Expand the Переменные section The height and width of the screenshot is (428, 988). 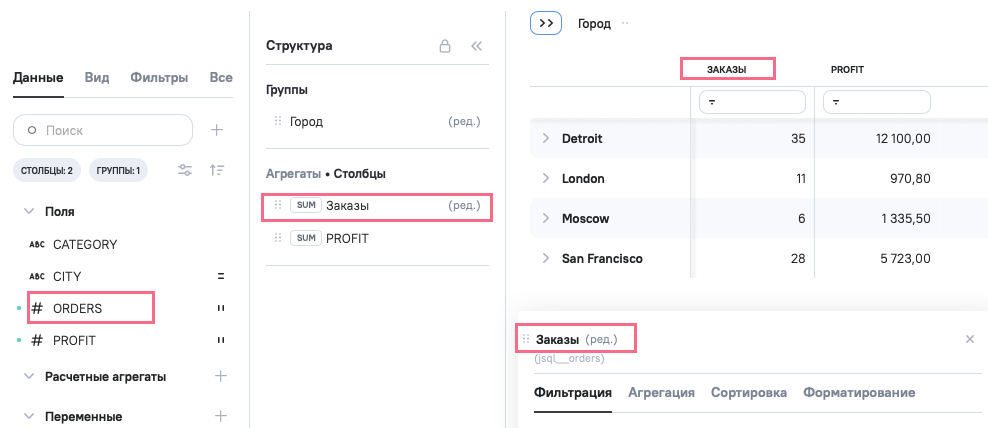[x=28, y=417]
